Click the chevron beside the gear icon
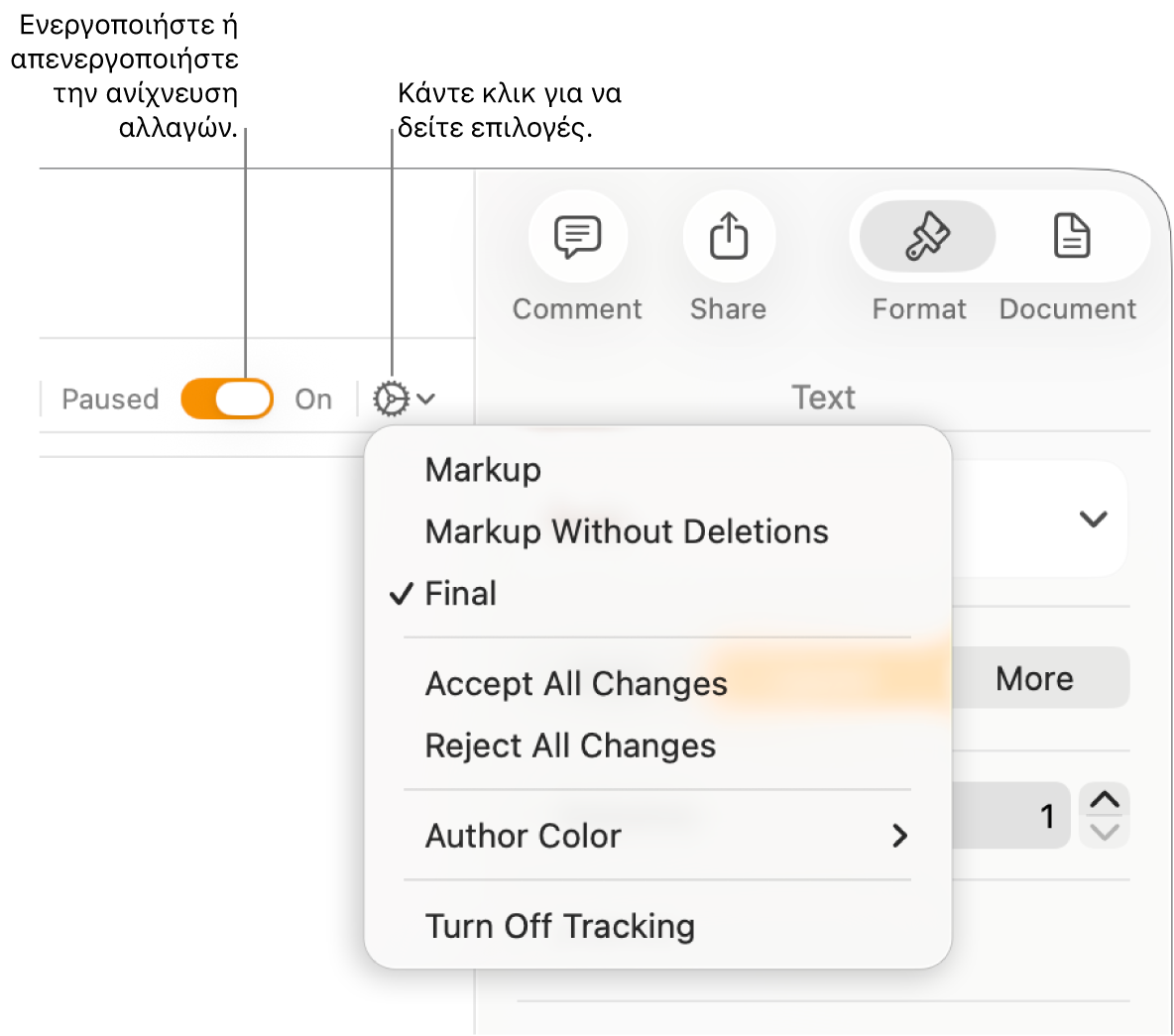The width and height of the screenshot is (1174, 1036). [x=426, y=399]
